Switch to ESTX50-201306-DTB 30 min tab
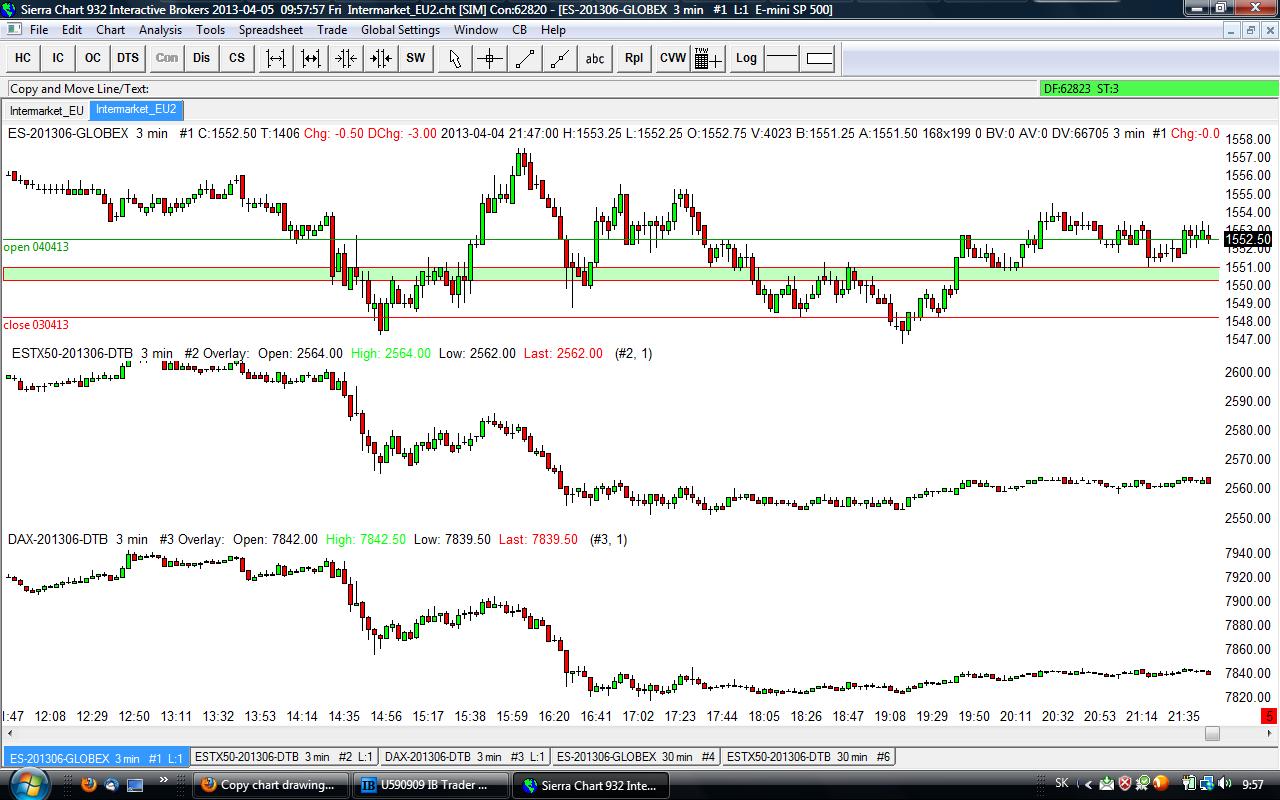The width and height of the screenshot is (1280, 800). 808,757
